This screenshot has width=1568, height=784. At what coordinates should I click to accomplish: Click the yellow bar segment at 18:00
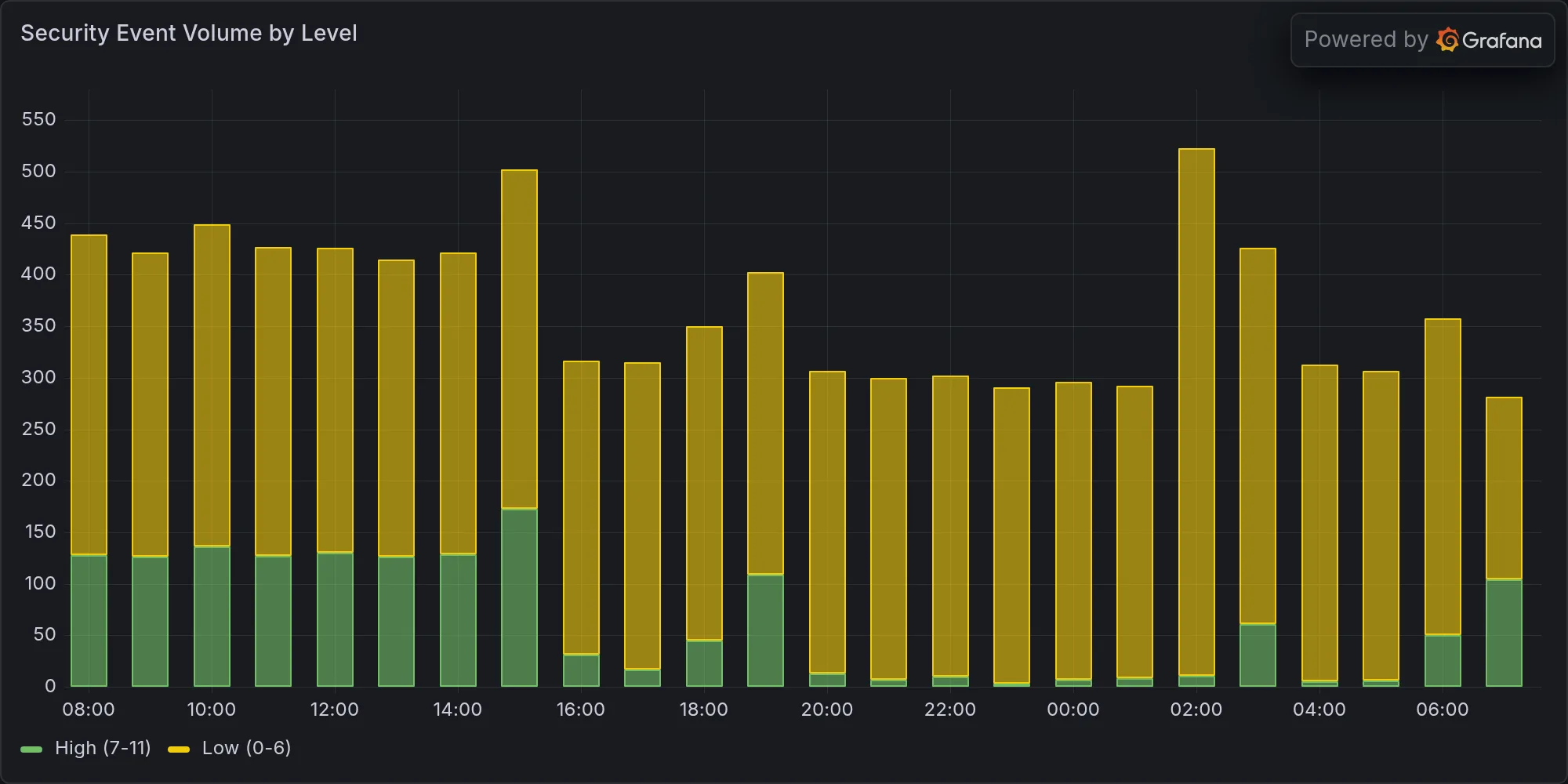pyautogui.click(x=704, y=483)
